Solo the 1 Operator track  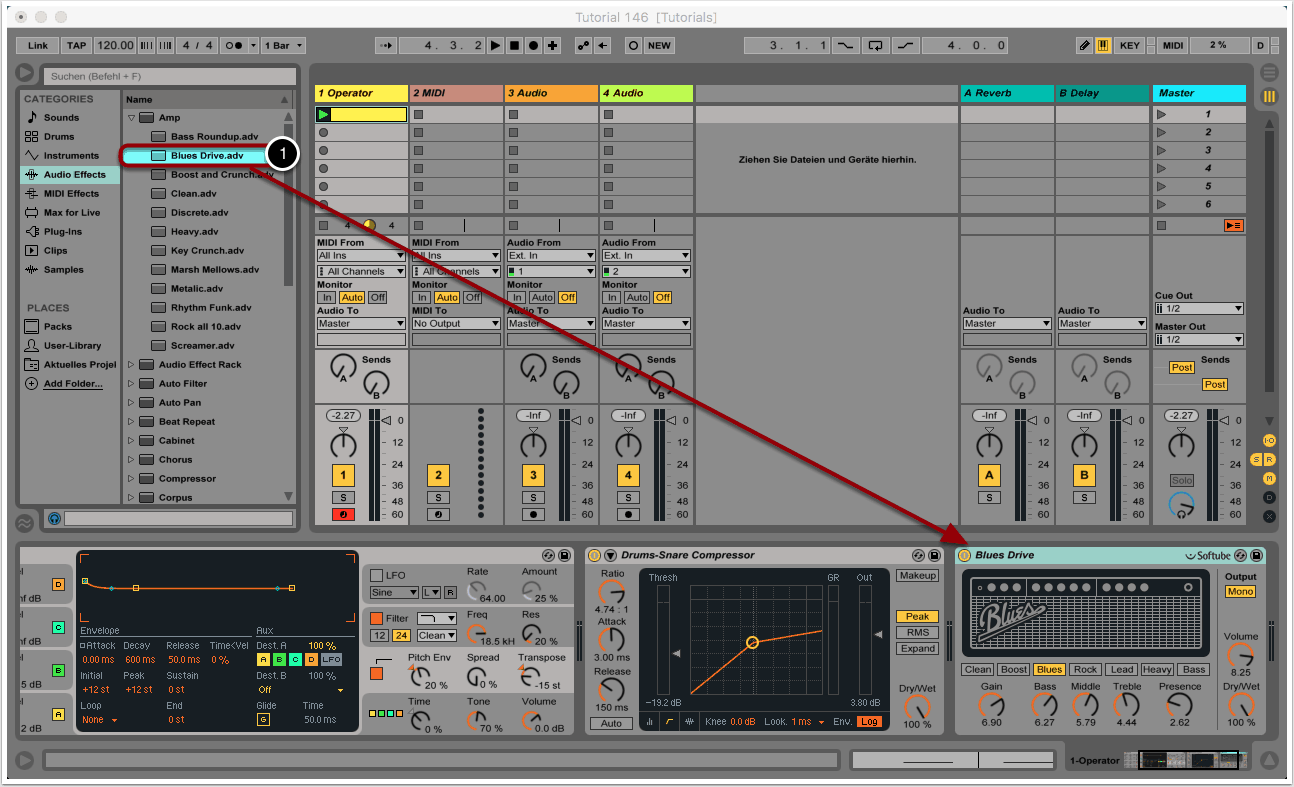(343, 497)
